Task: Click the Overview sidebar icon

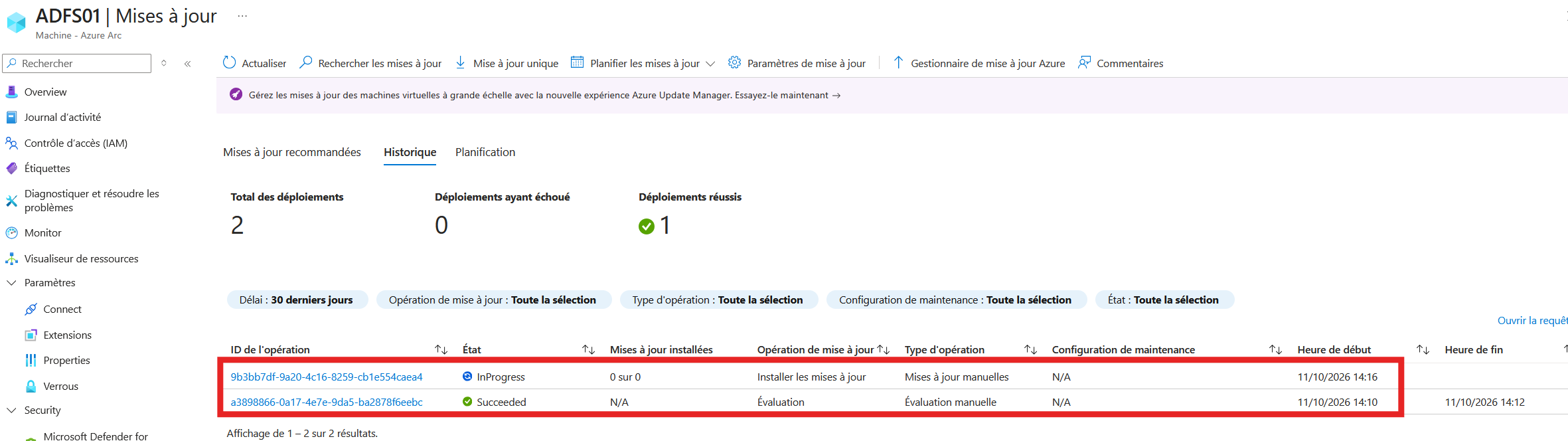Action: point(11,92)
